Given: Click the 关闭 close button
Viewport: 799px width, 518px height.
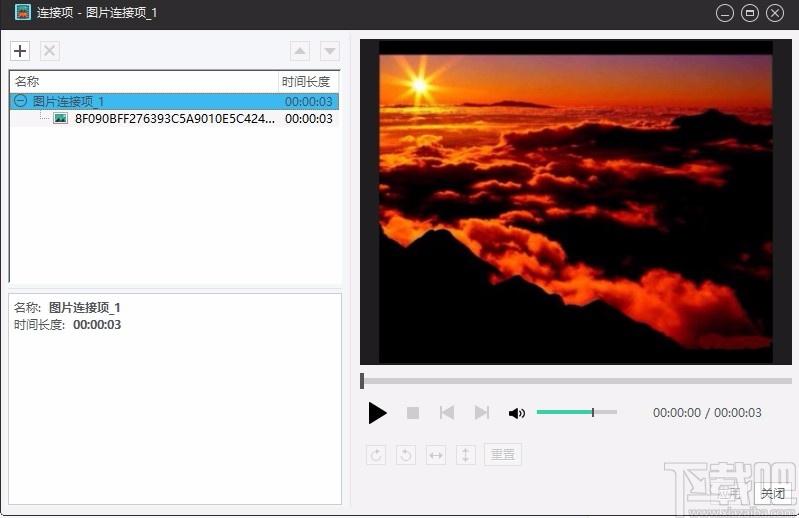Looking at the screenshot, I should point(773,493).
